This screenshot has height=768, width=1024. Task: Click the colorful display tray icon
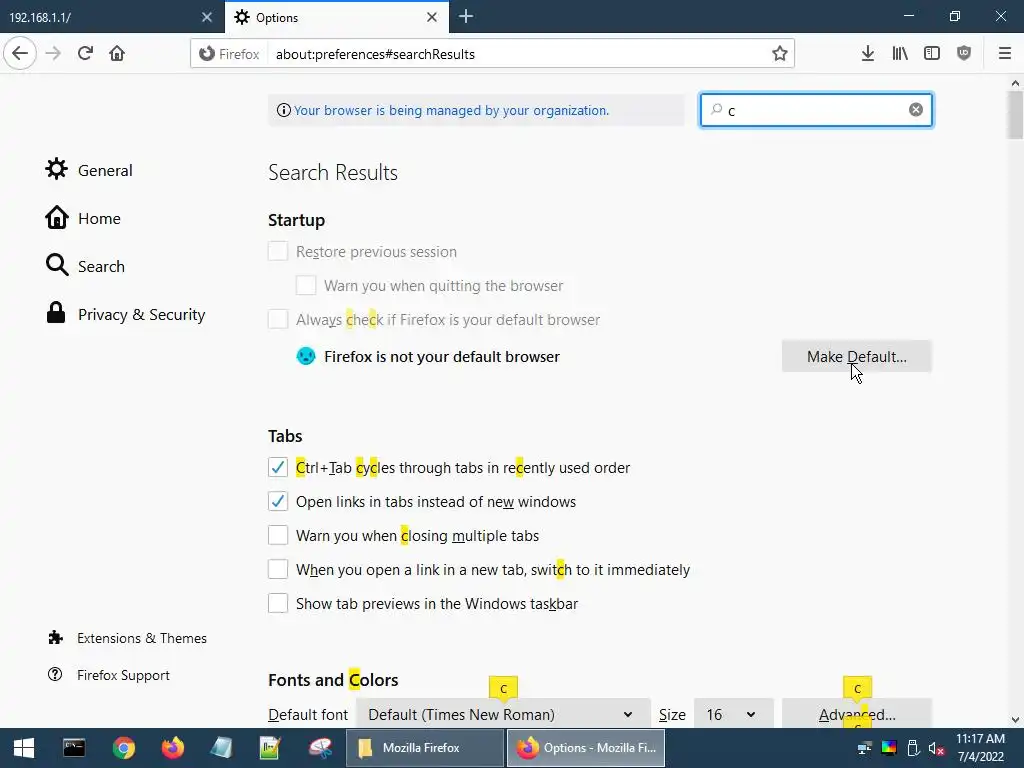coord(889,748)
